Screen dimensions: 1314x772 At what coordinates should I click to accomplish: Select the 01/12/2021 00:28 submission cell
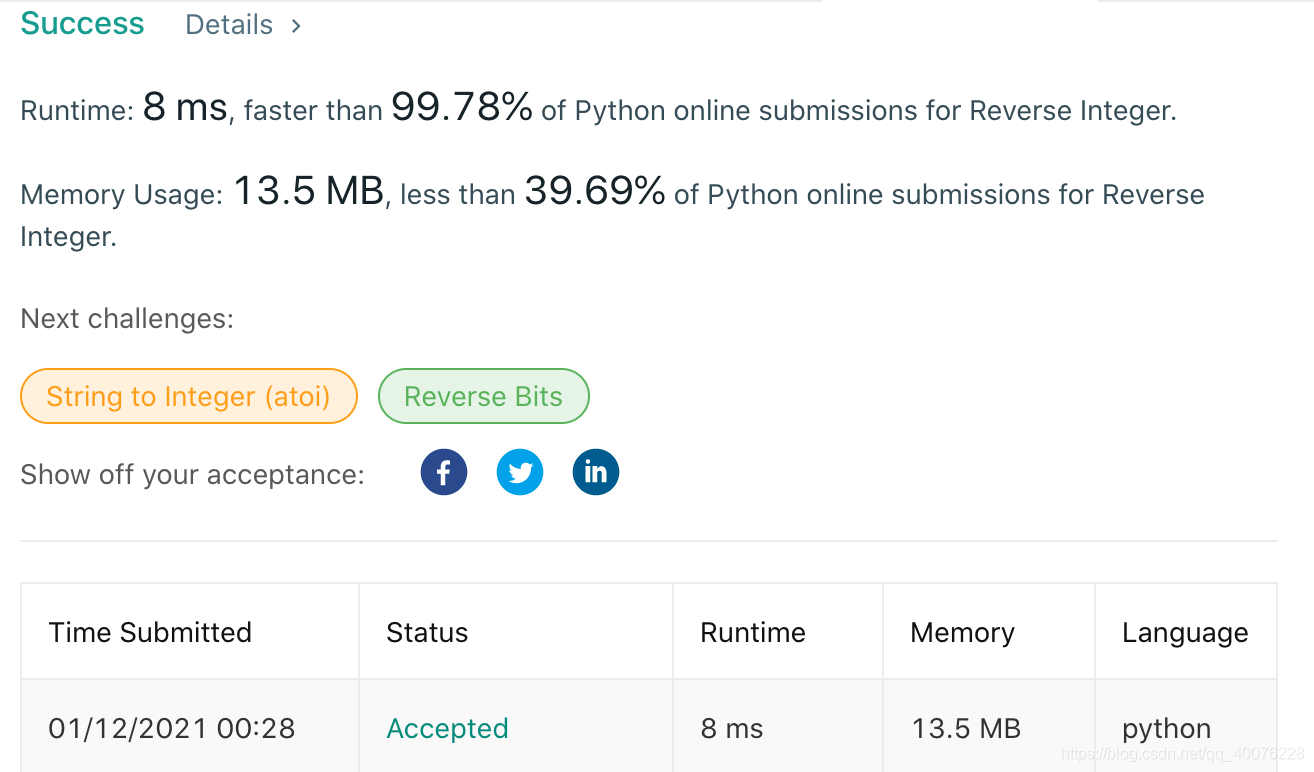click(172, 728)
